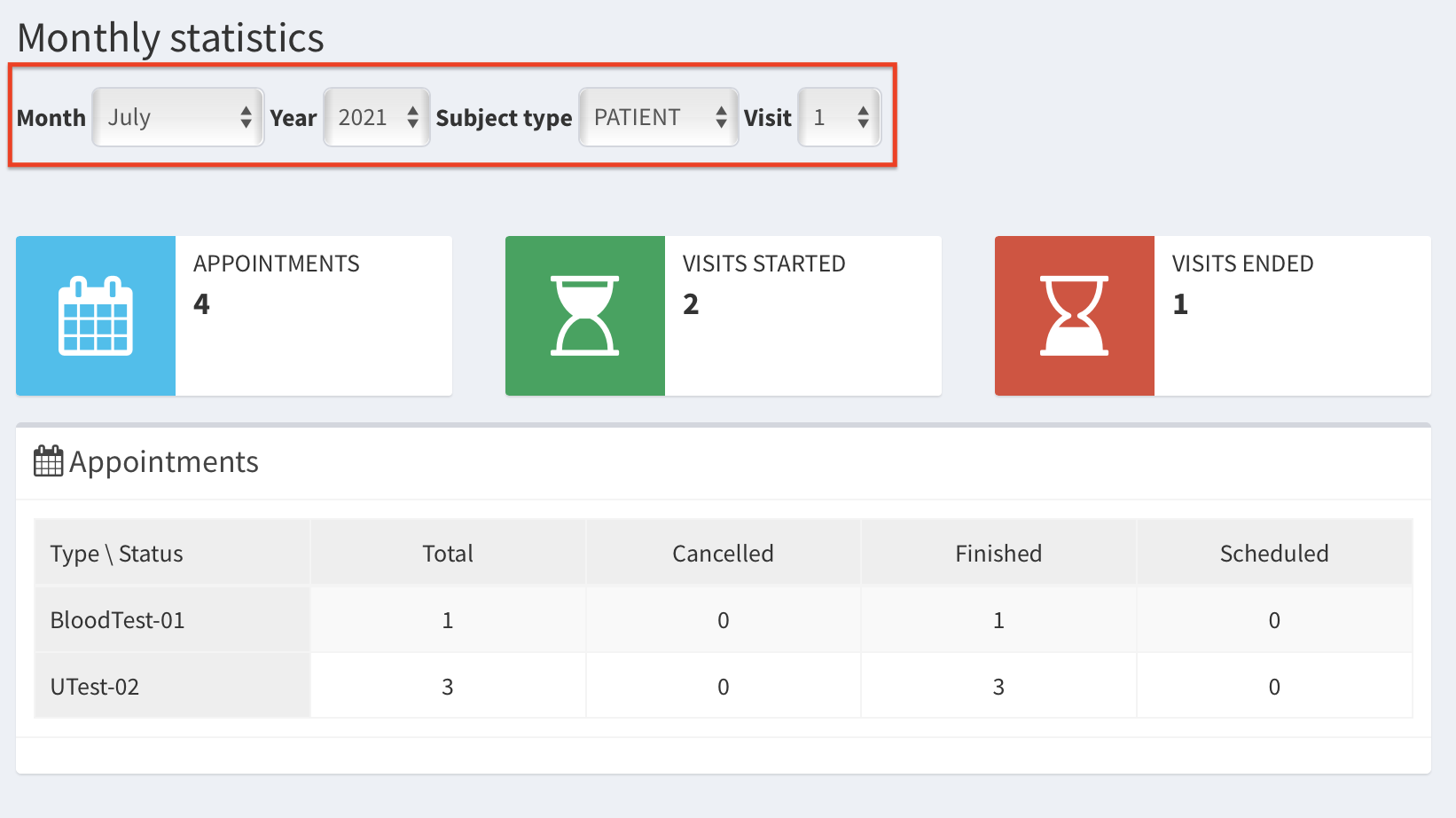Viewport: 1456px width, 818px height.
Task: Click the Cancelled column header
Action: [x=723, y=554]
